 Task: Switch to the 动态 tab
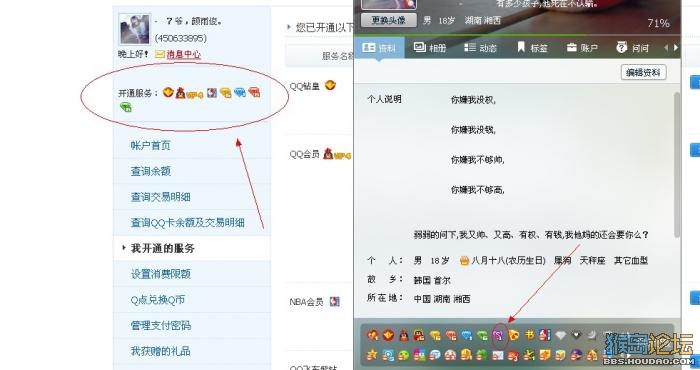(480, 48)
